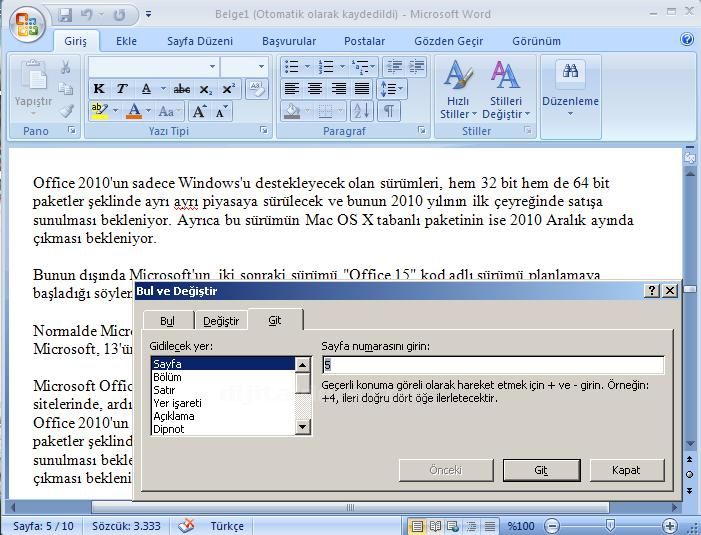Redo action in Quick Access toolbar
The width and height of the screenshot is (701, 535).
(x=119, y=16)
